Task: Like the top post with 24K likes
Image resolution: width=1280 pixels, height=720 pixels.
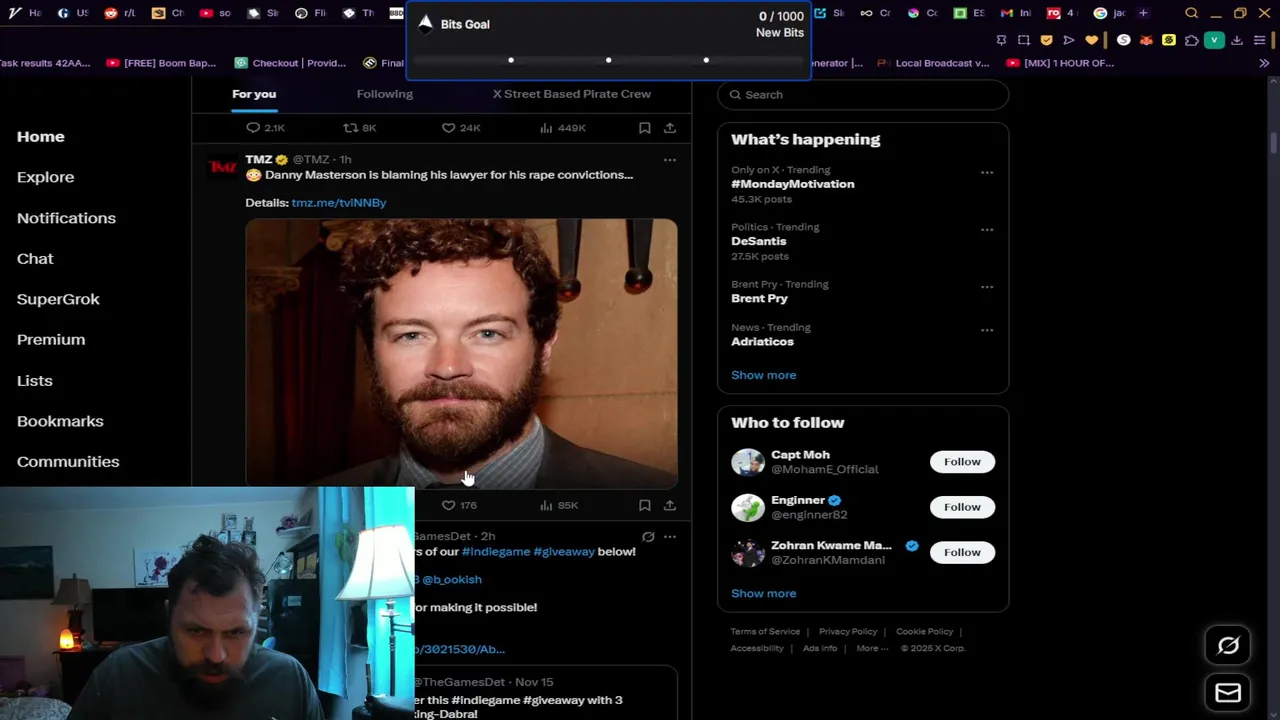Action: tap(461, 128)
